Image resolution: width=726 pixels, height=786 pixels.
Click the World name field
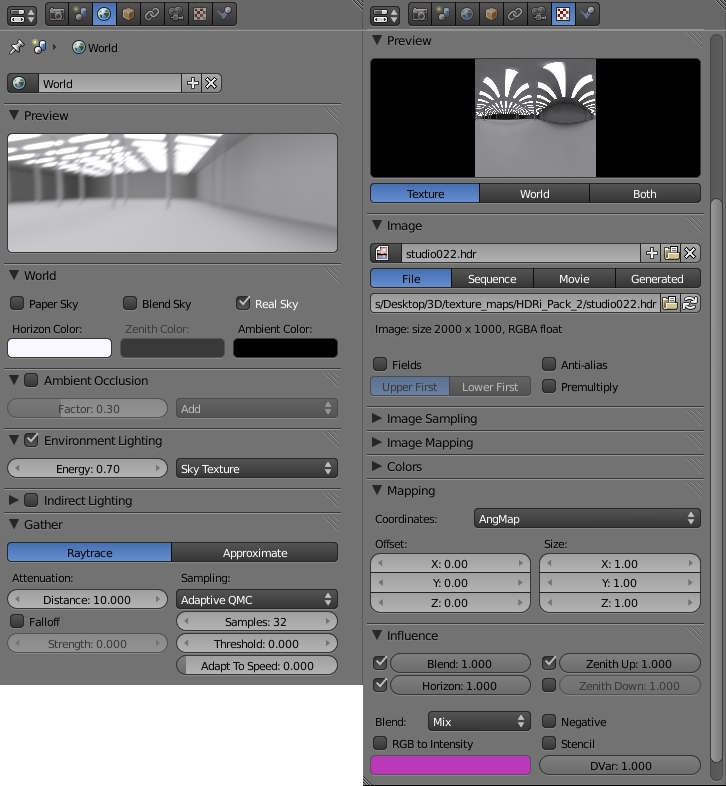[110, 83]
